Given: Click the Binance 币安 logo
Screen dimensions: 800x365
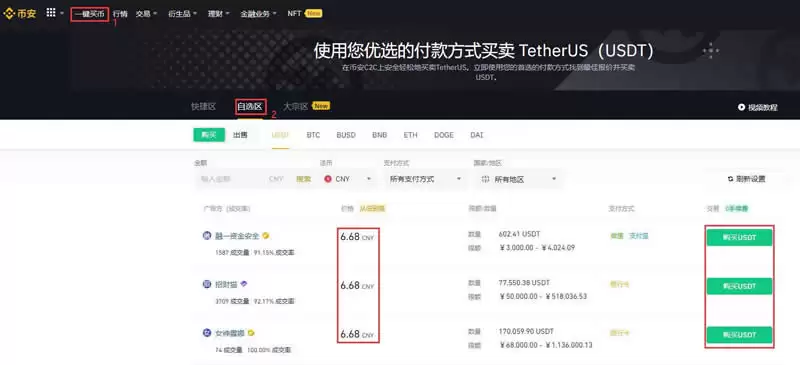Looking at the screenshot, I should click(x=19, y=14).
